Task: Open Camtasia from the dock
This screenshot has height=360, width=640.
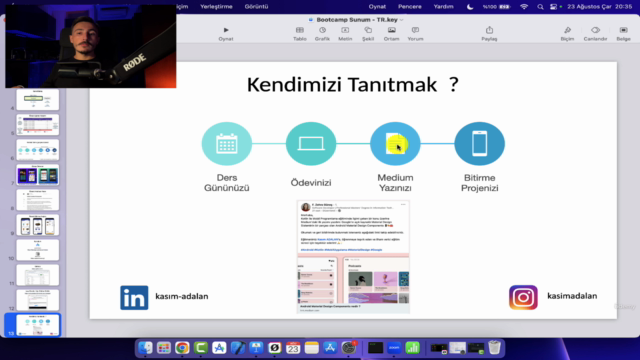Action: pyautogui.click(x=201, y=348)
